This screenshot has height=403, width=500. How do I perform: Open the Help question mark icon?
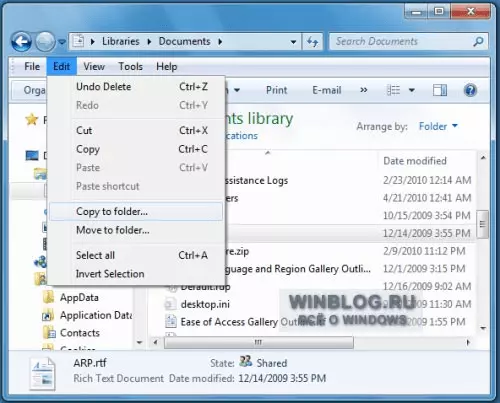[470, 90]
